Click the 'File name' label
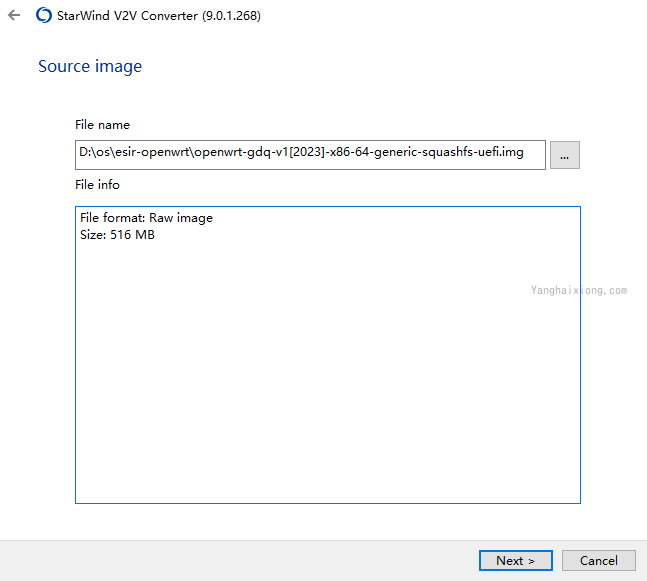This screenshot has width=647, height=581. pyautogui.click(x=102, y=125)
